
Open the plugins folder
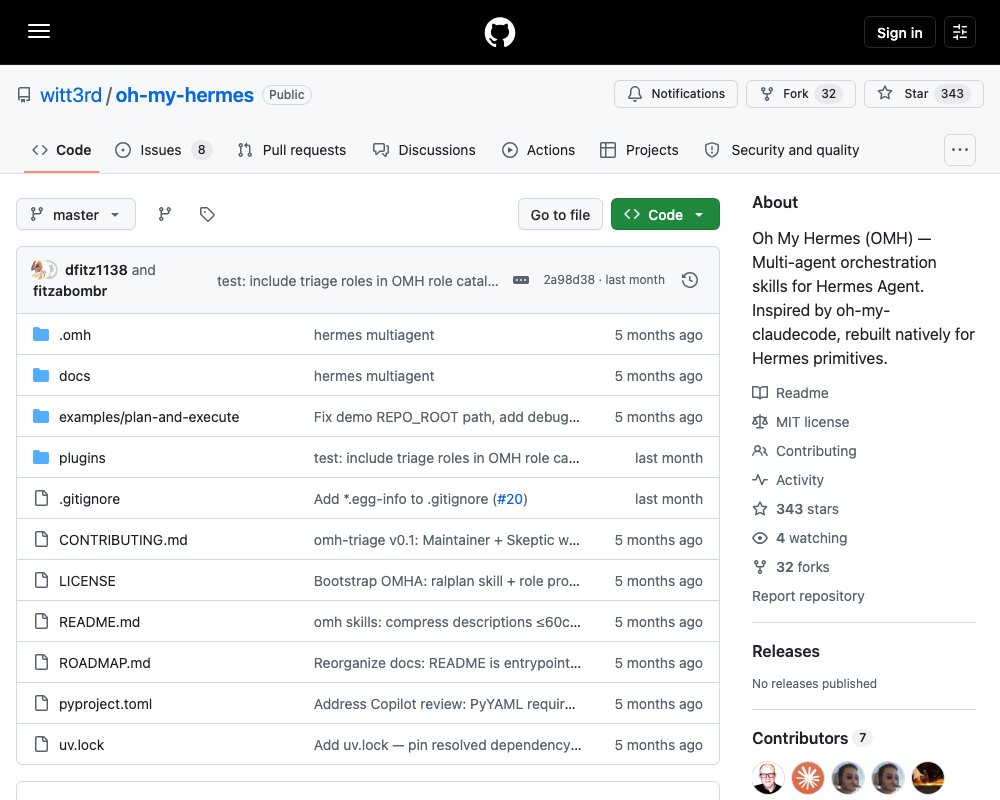point(82,458)
